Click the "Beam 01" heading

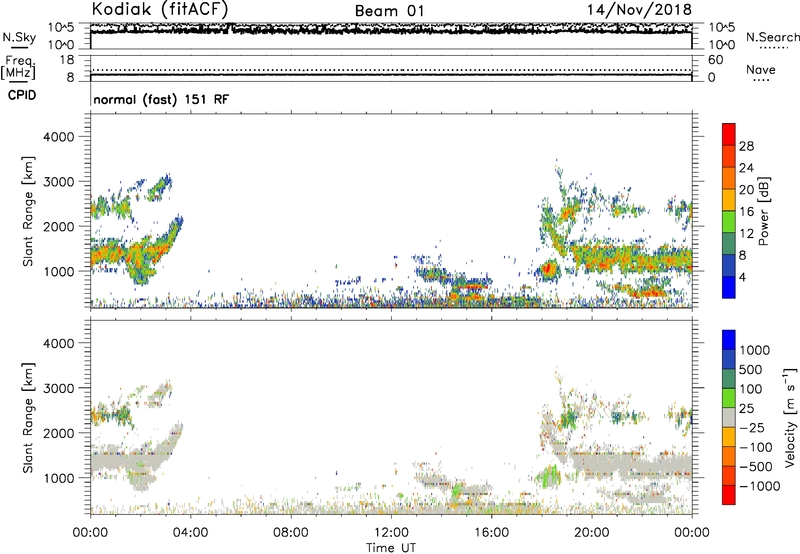[x=389, y=11]
